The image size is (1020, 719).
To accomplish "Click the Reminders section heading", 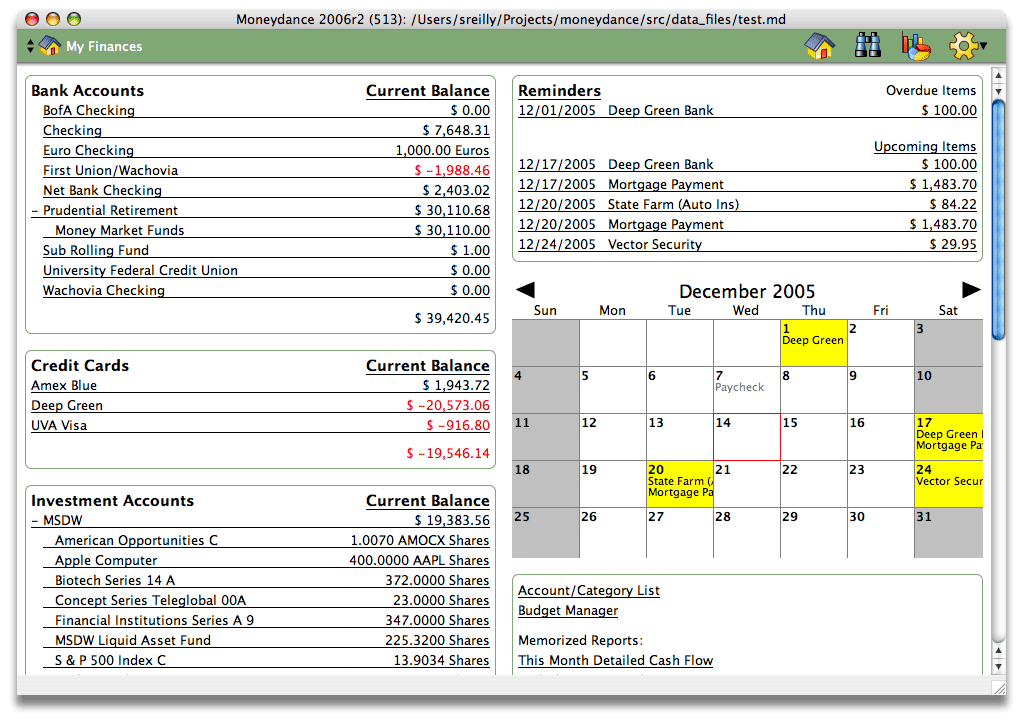I will (559, 90).
